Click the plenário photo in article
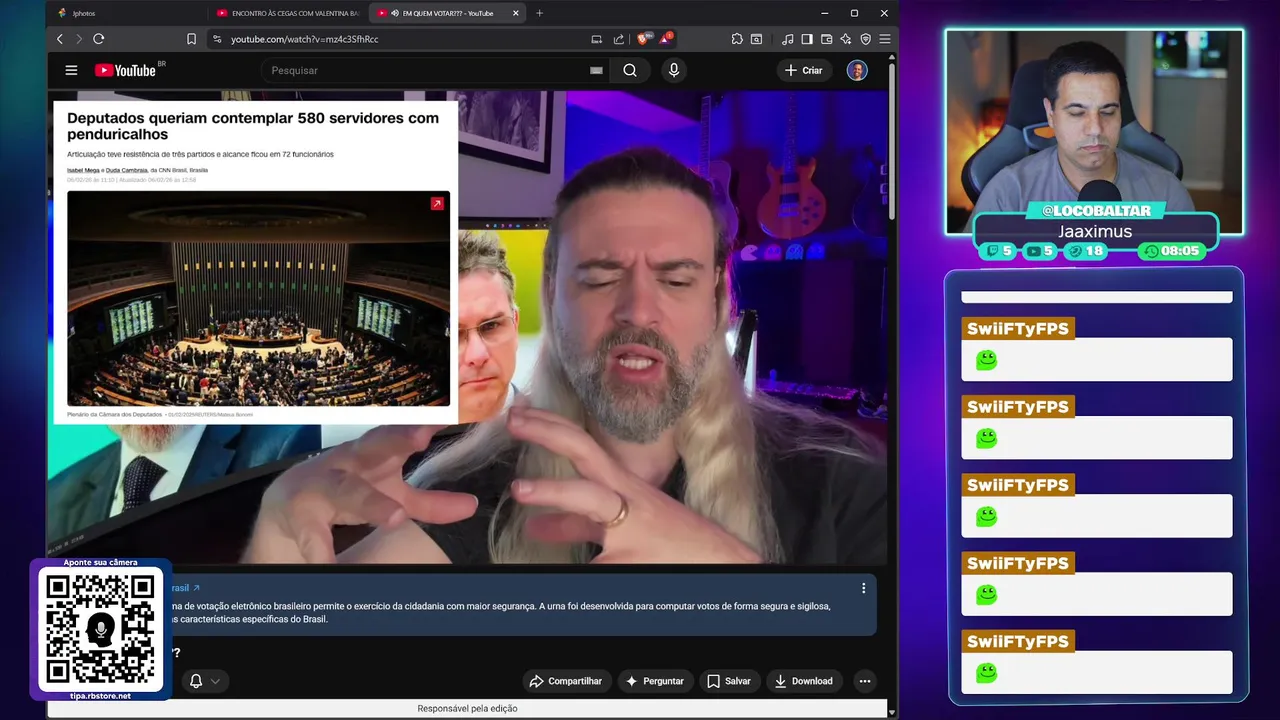The image size is (1280, 720). pos(258,298)
